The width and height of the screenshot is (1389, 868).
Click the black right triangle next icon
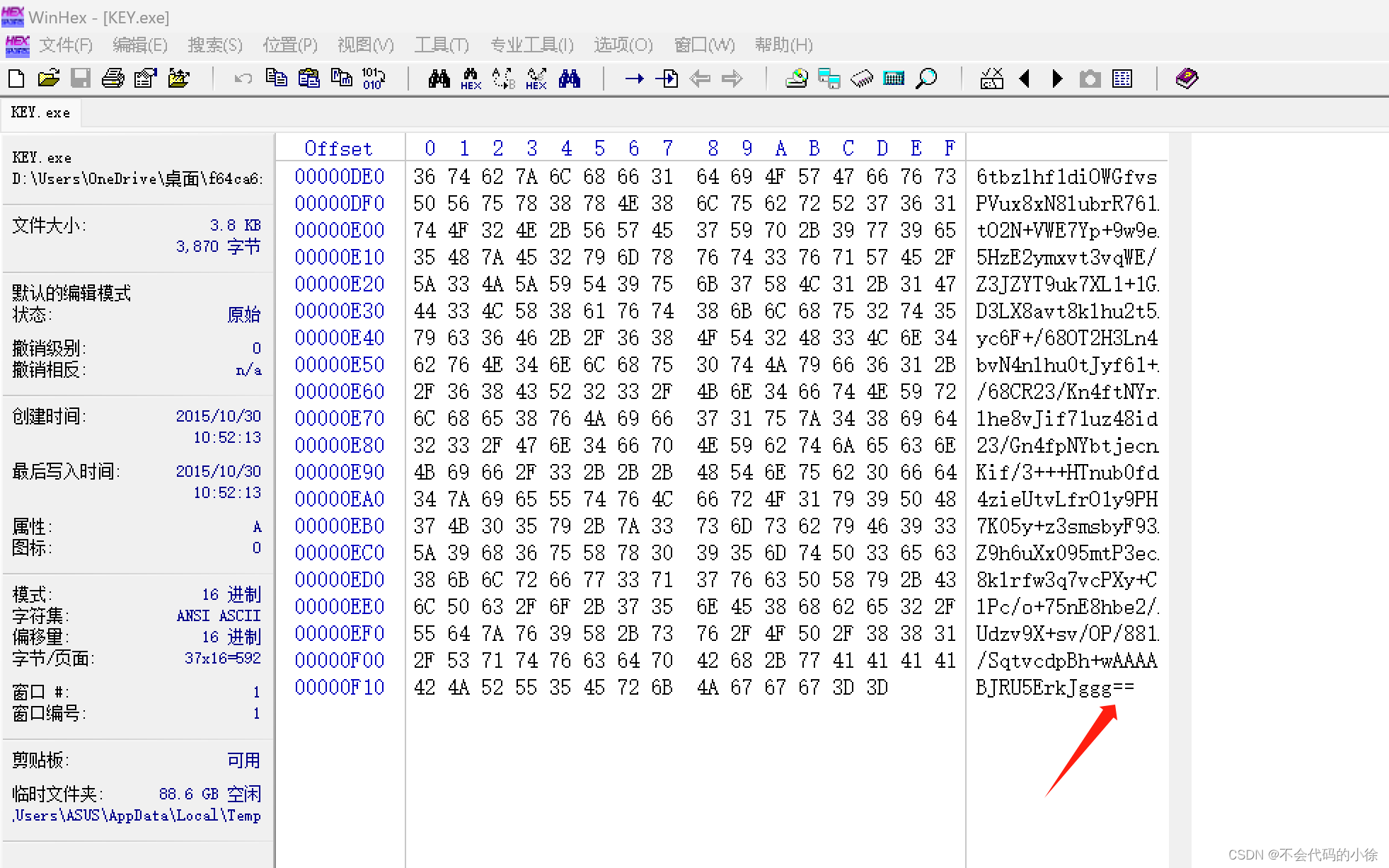(x=1057, y=79)
